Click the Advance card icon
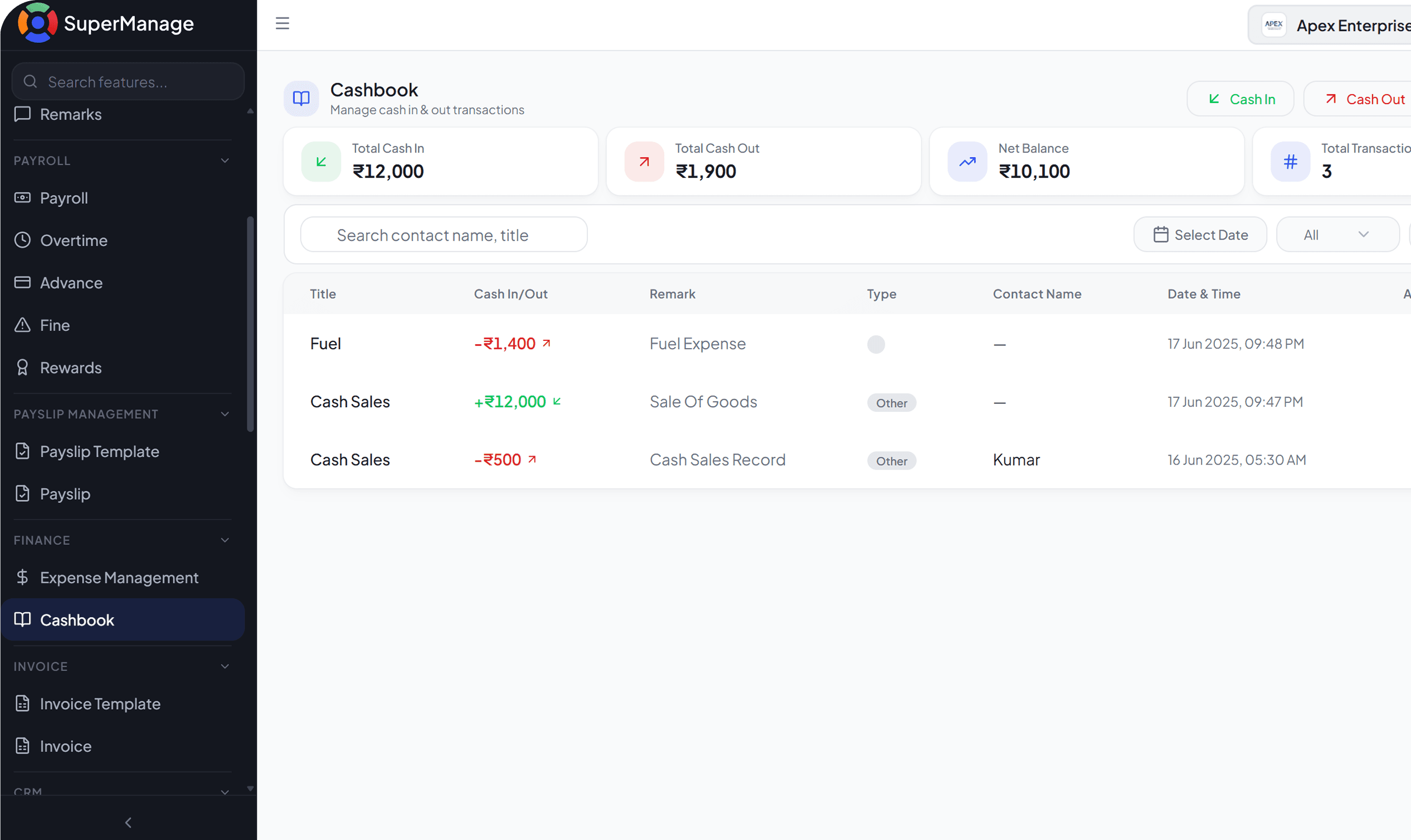The image size is (1411, 840). (x=22, y=282)
